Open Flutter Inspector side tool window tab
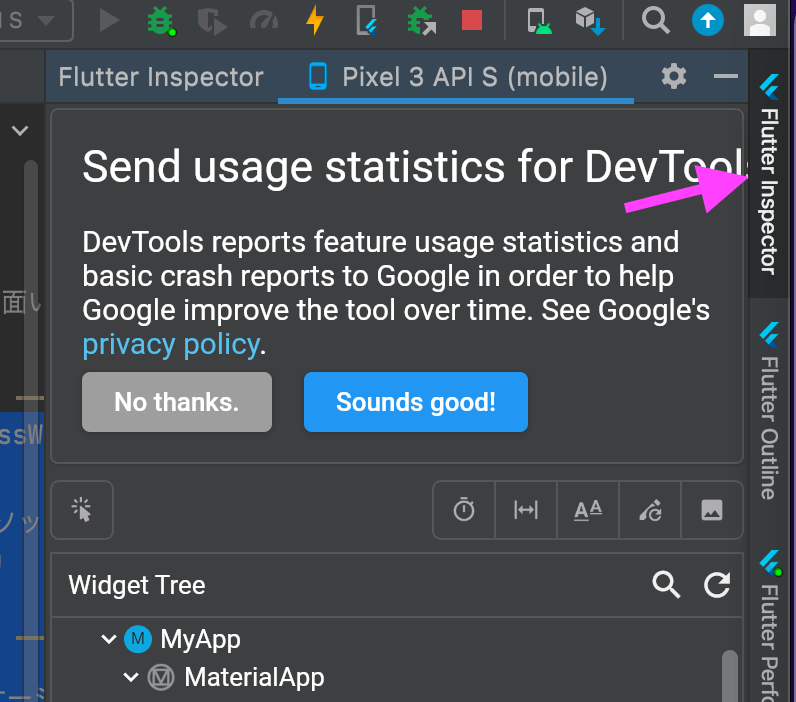 coord(771,174)
